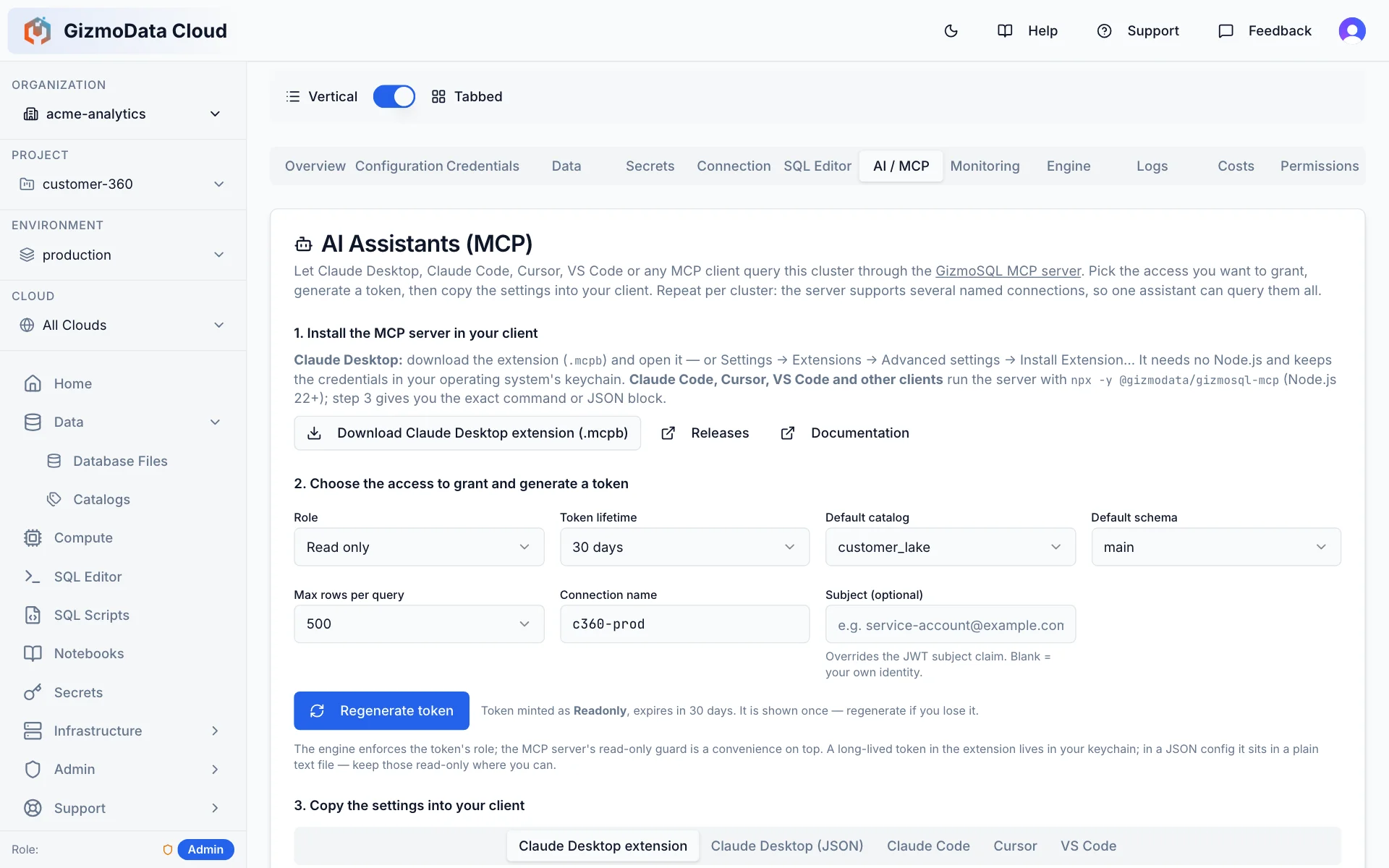Open the Default schema main dropdown

pos(1216,547)
